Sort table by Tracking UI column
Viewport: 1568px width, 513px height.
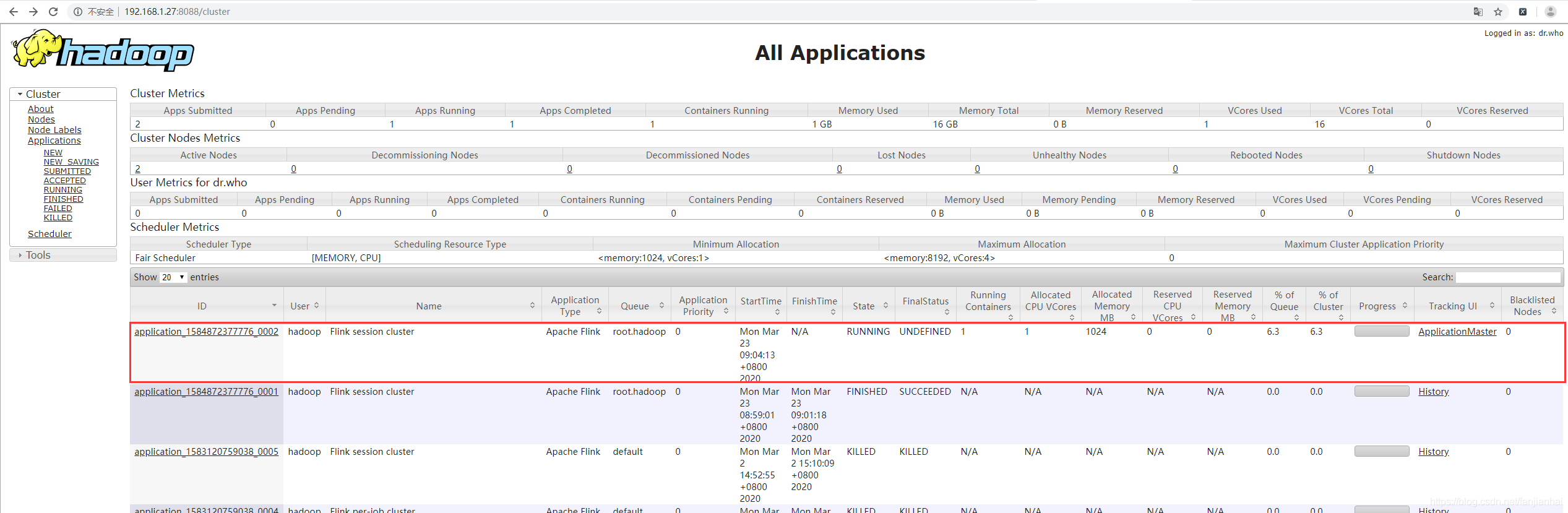pyautogui.click(x=1458, y=306)
